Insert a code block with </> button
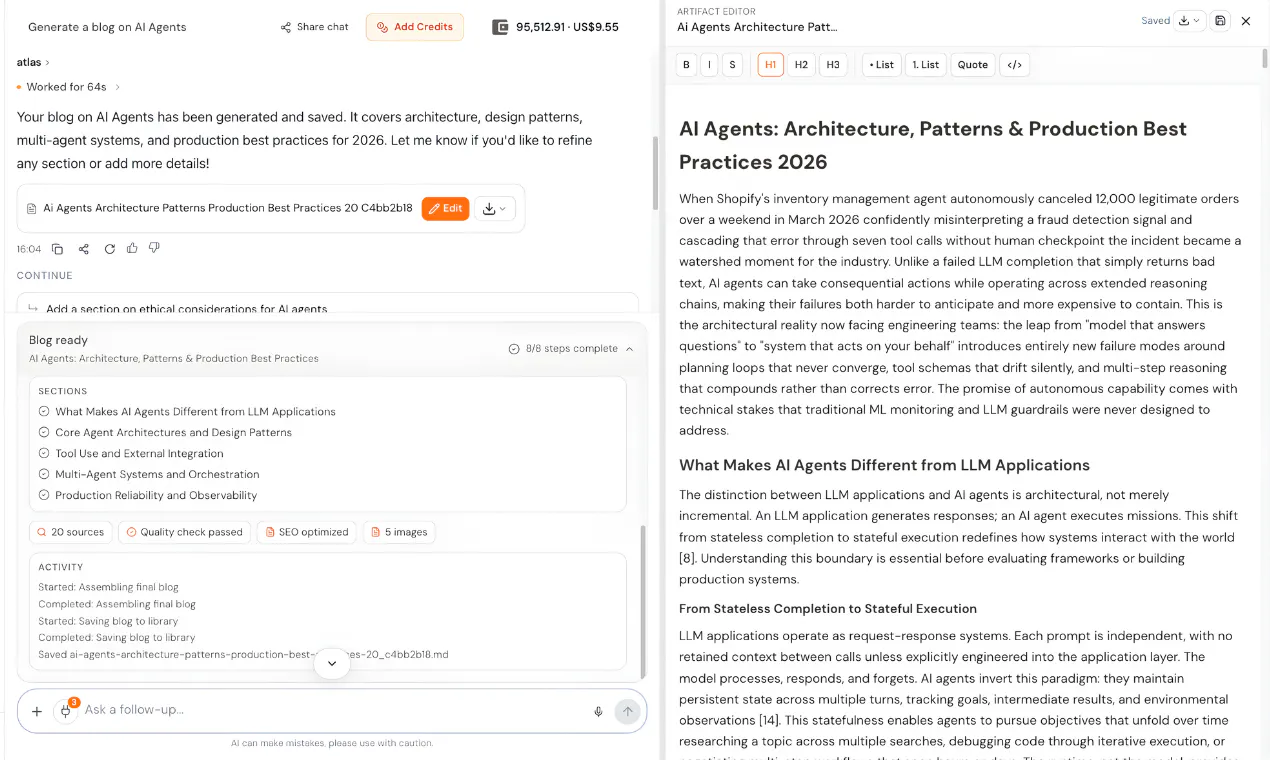Image resolution: width=1270 pixels, height=760 pixels. tap(1015, 65)
